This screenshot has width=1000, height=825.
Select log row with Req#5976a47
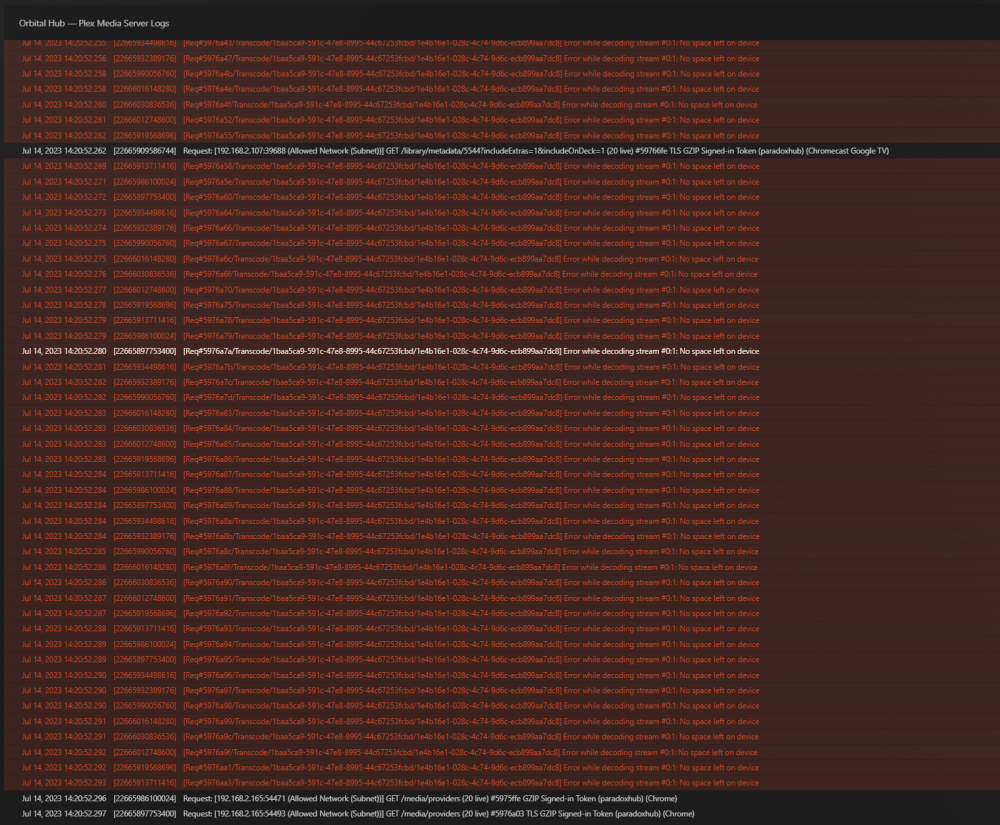[500, 59]
